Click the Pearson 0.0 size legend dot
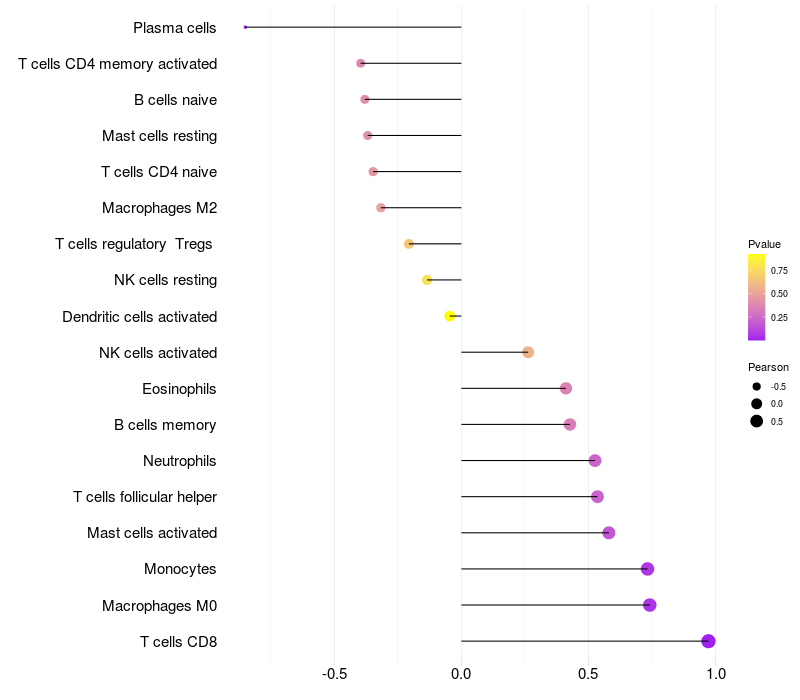The height and width of the screenshot is (700, 800). (757, 403)
